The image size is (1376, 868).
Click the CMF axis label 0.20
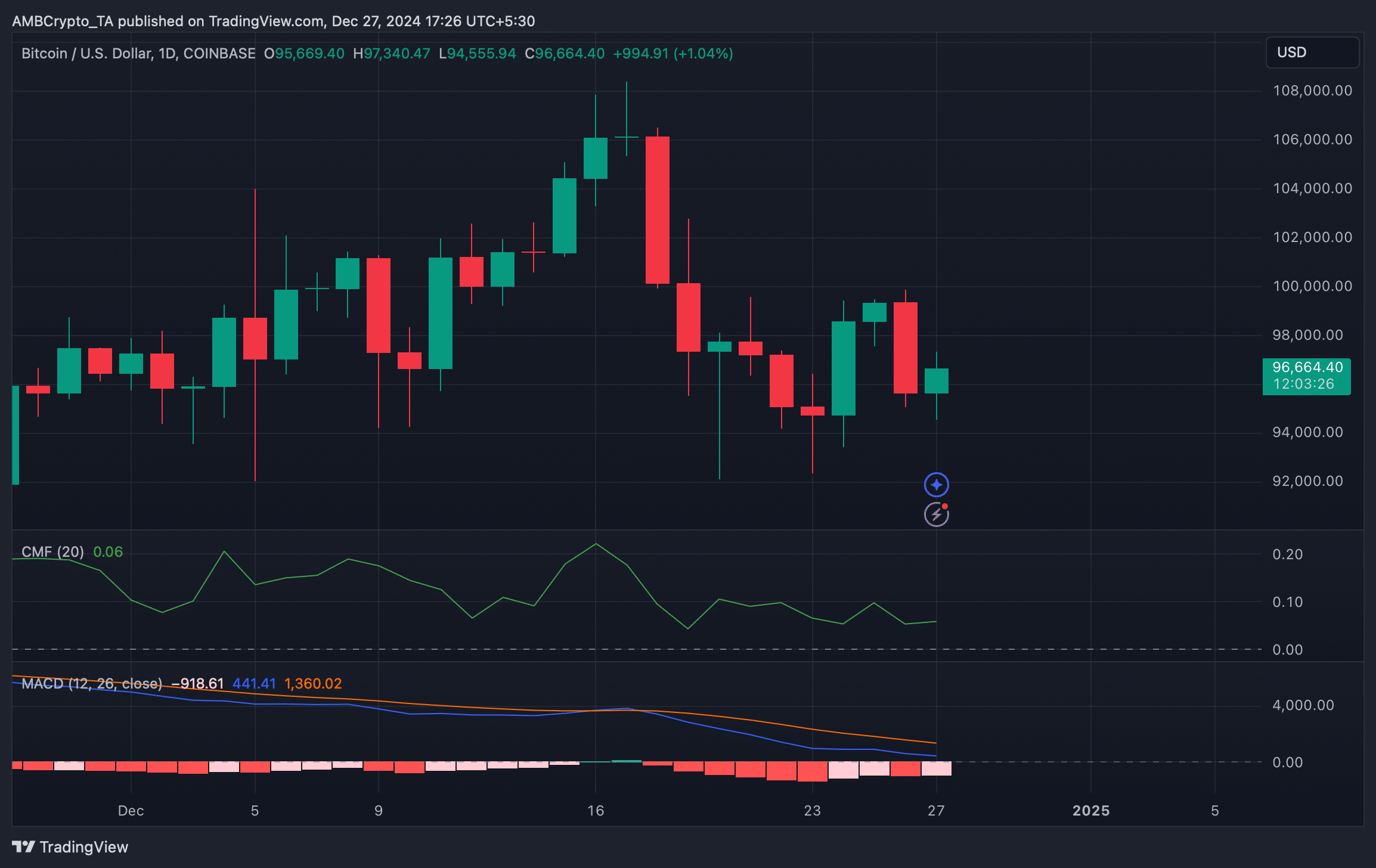[x=1287, y=554]
